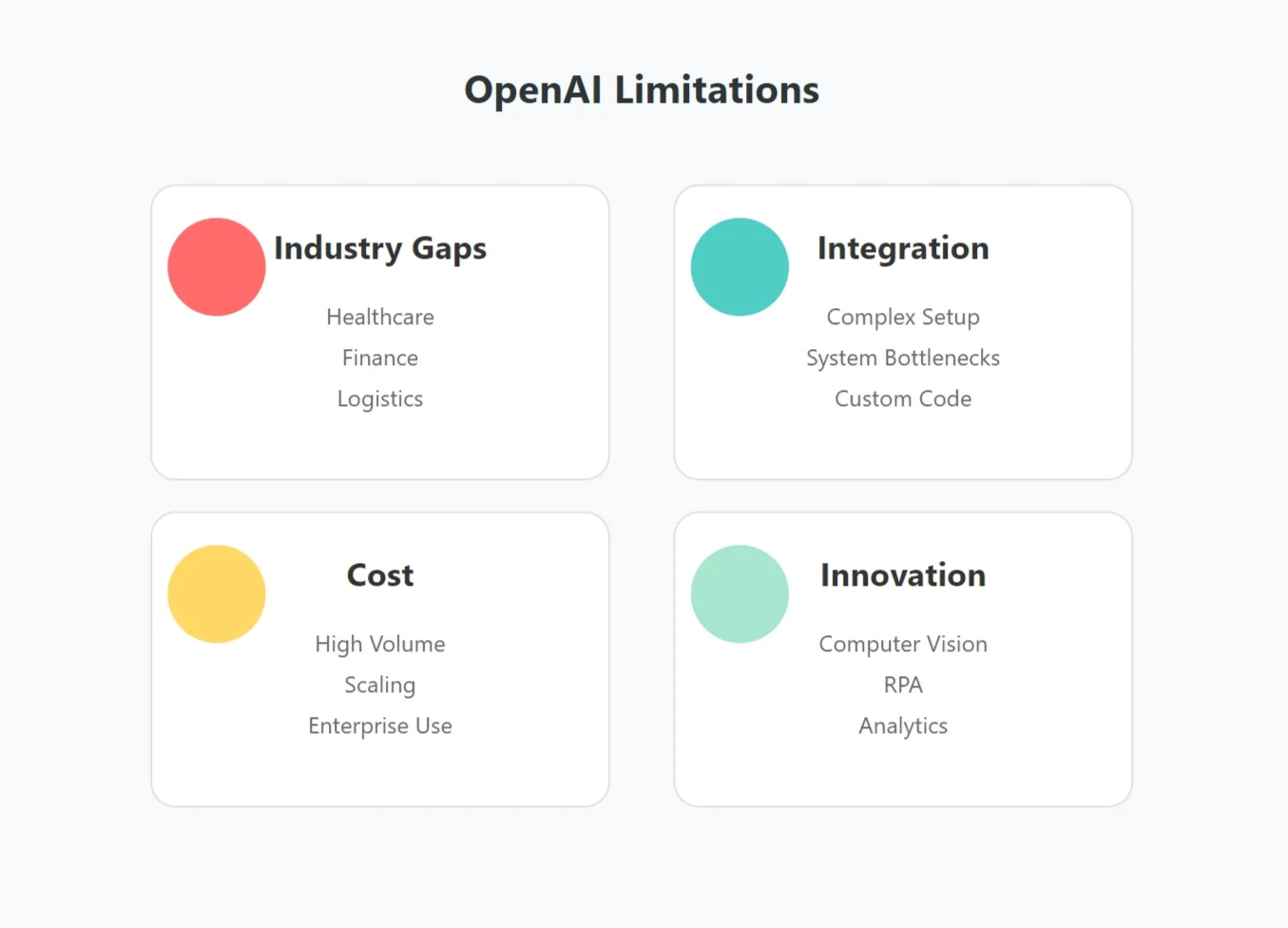
Task: Click the yellow circle beside Cost
Action: (x=217, y=594)
